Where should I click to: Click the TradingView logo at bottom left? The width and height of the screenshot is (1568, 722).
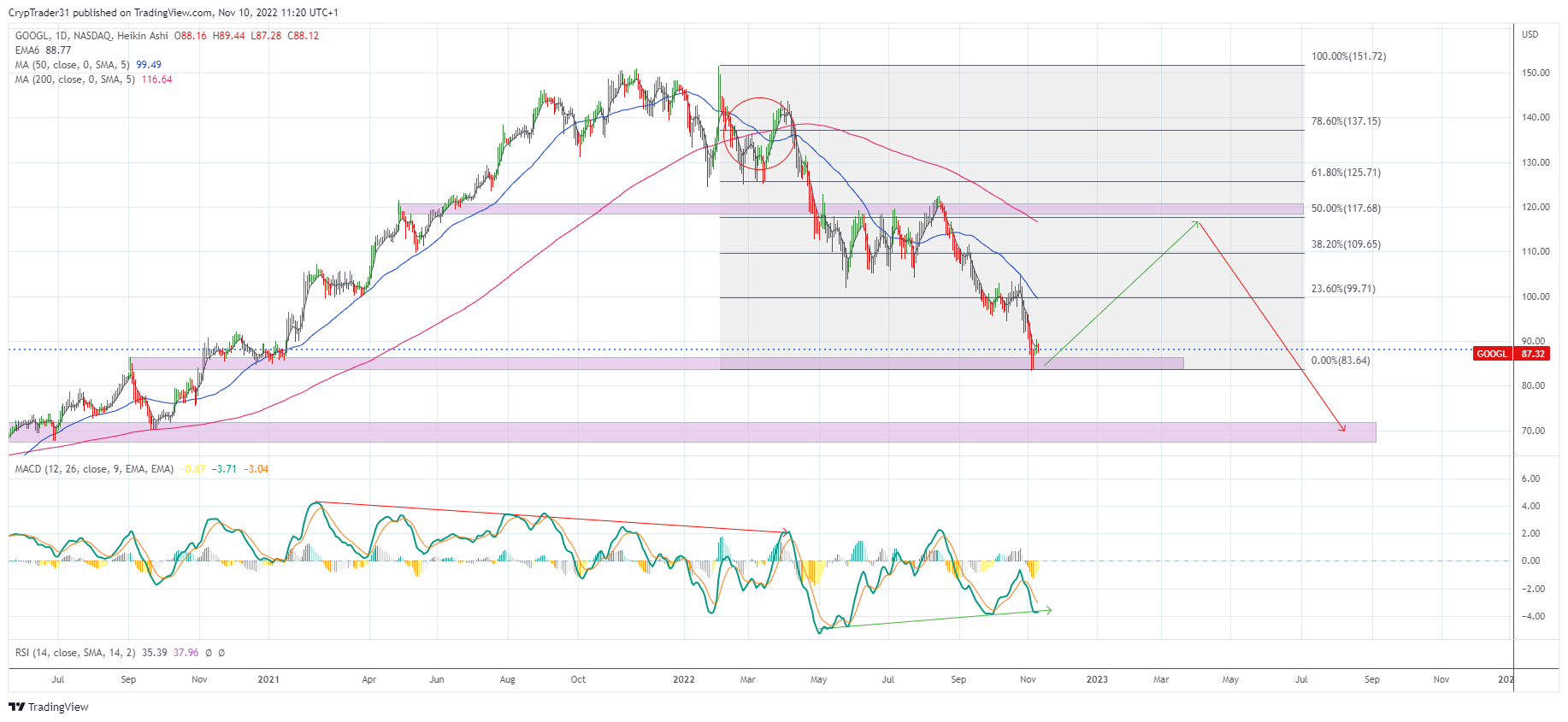(x=49, y=707)
